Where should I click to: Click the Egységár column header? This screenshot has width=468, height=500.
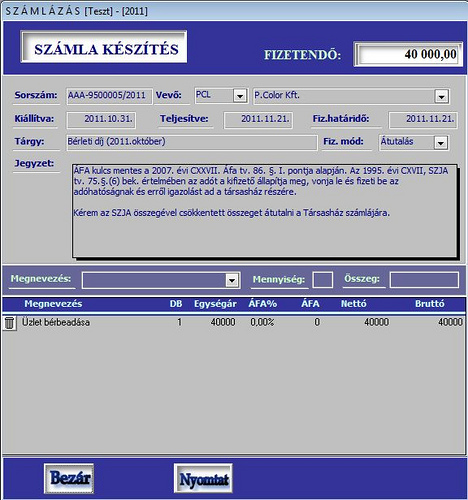215,304
